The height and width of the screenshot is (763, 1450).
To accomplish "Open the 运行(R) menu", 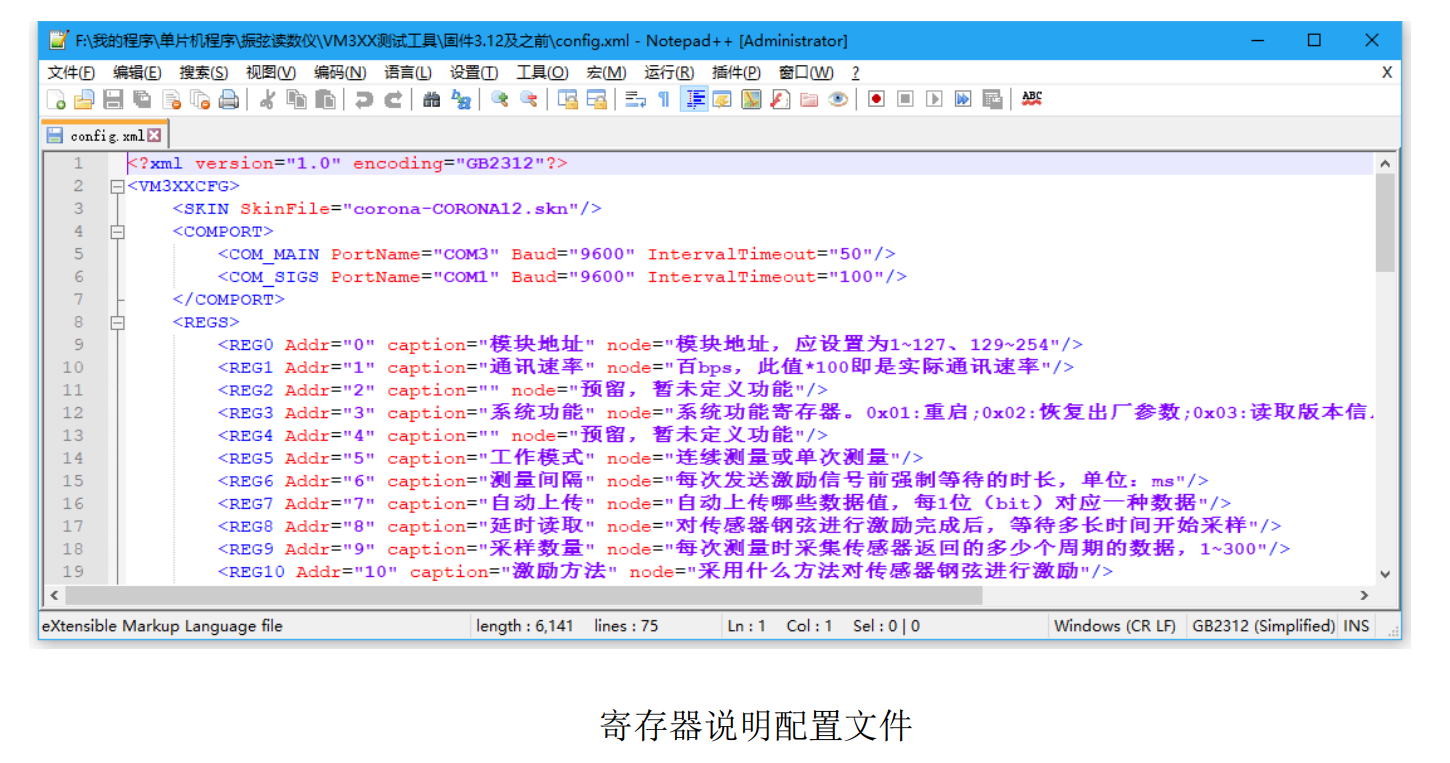I will (669, 72).
